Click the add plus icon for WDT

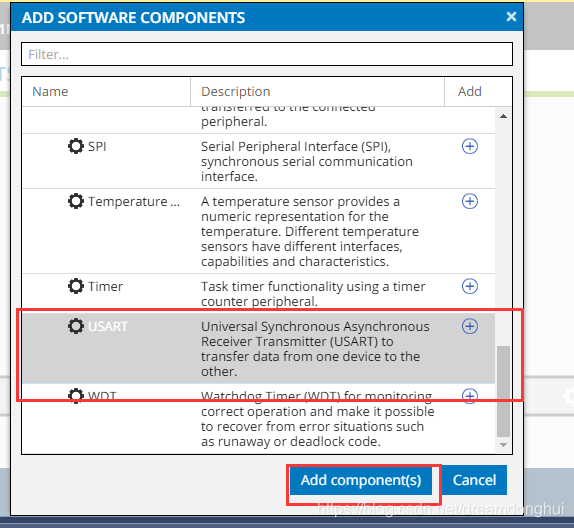pyautogui.click(x=470, y=396)
